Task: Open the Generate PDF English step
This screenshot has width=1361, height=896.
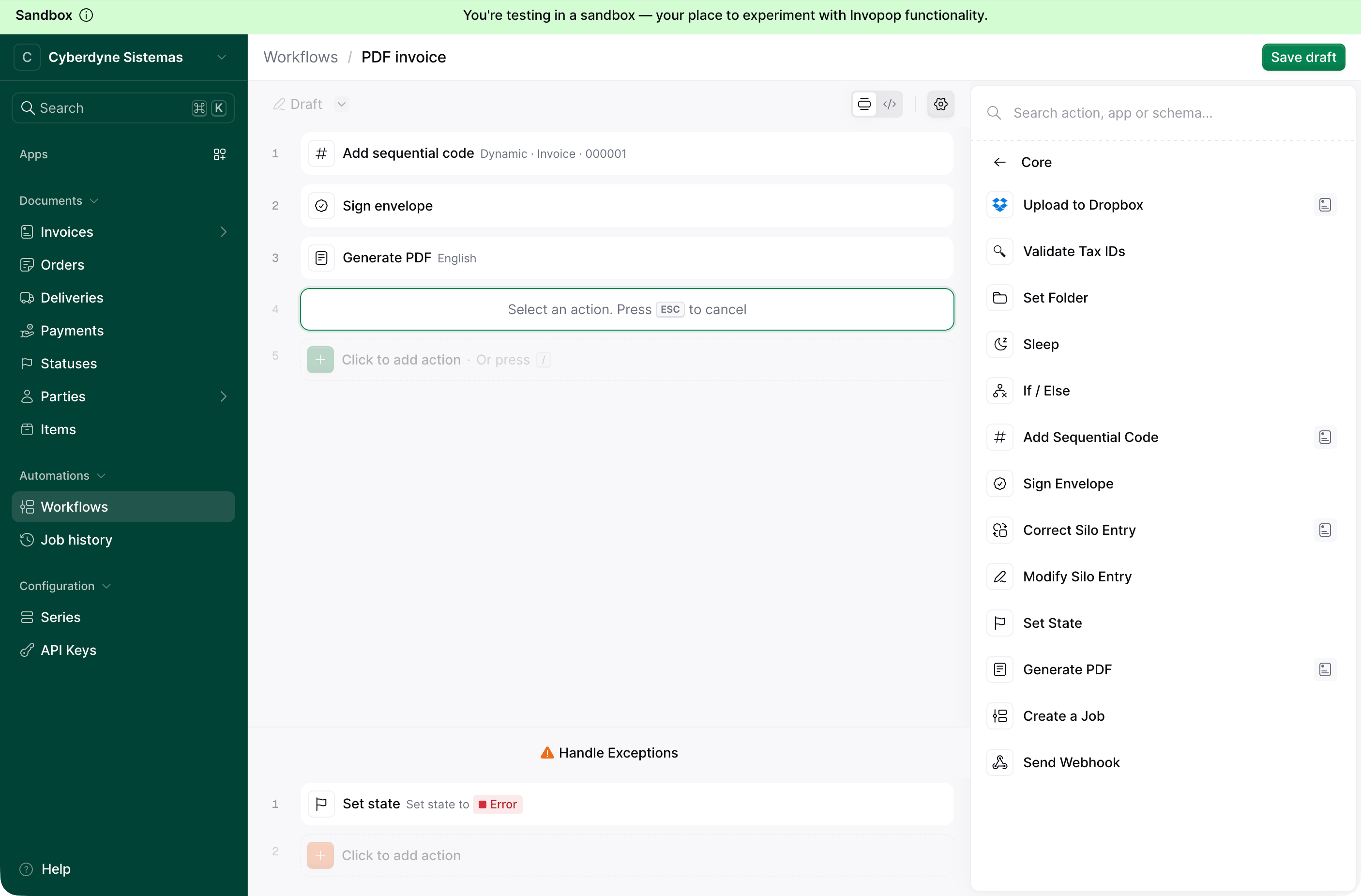Action: (x=627, y=258)
